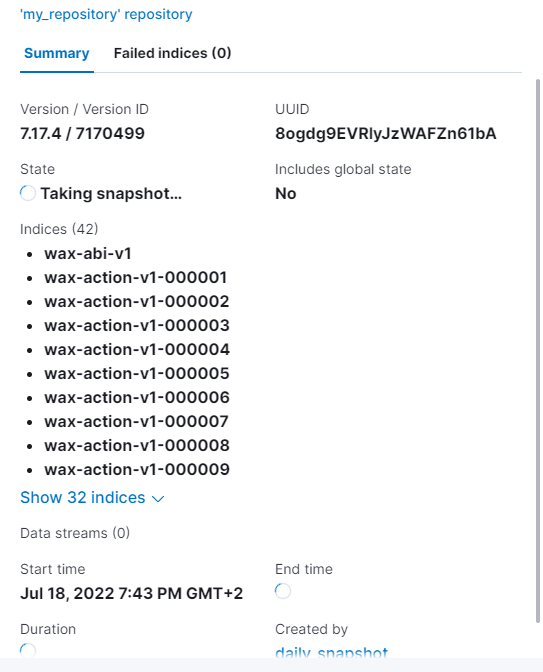
Task: Click the Data streams (0) label
Action: [x=75, y=533]
